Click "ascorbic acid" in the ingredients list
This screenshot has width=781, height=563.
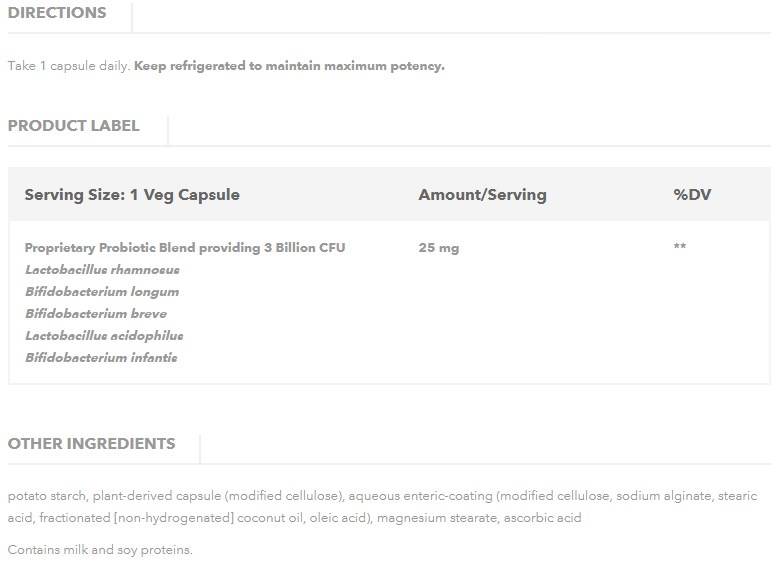tap(542, 518)
